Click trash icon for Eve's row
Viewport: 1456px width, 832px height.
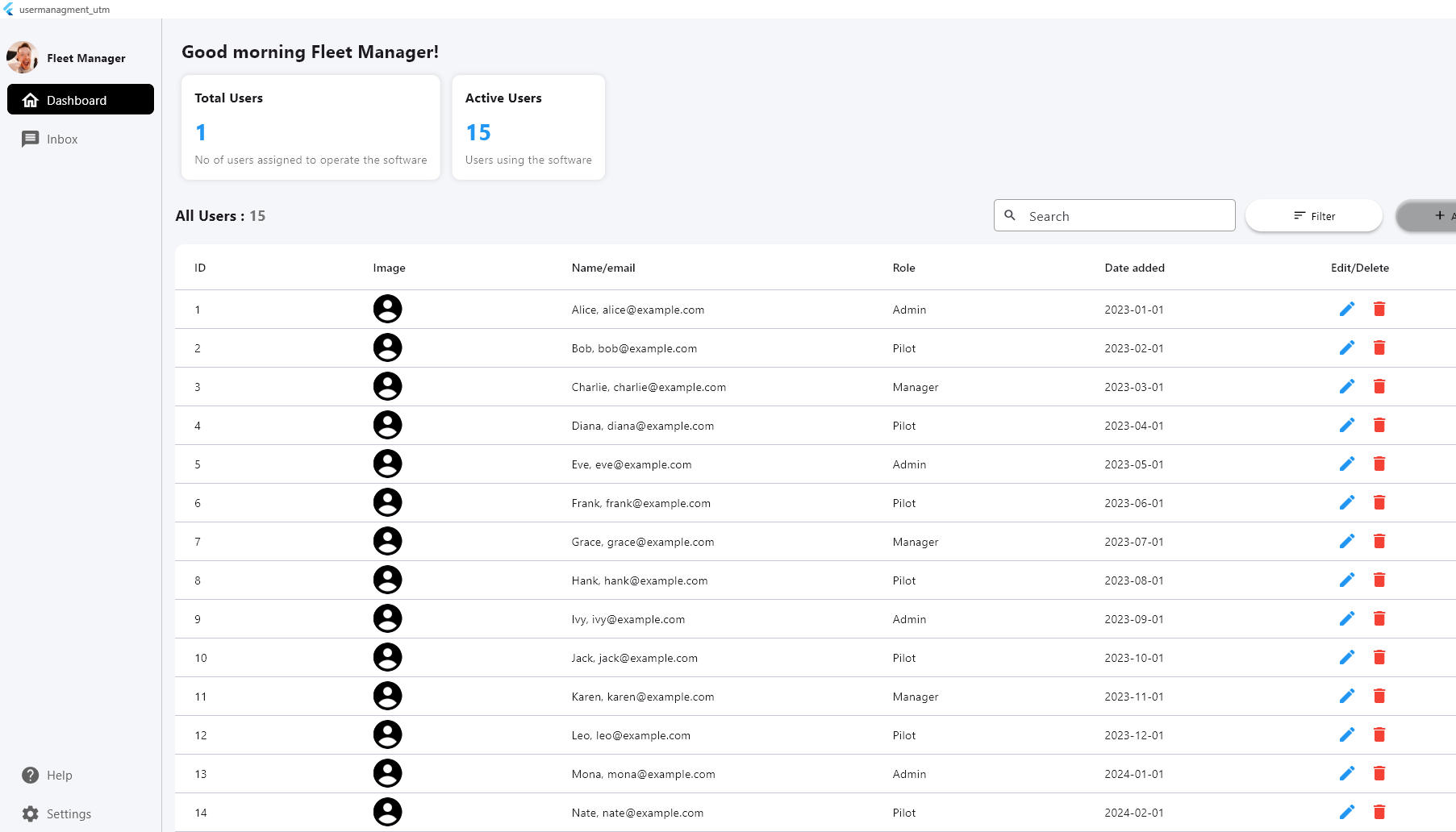pos(1379,464)
